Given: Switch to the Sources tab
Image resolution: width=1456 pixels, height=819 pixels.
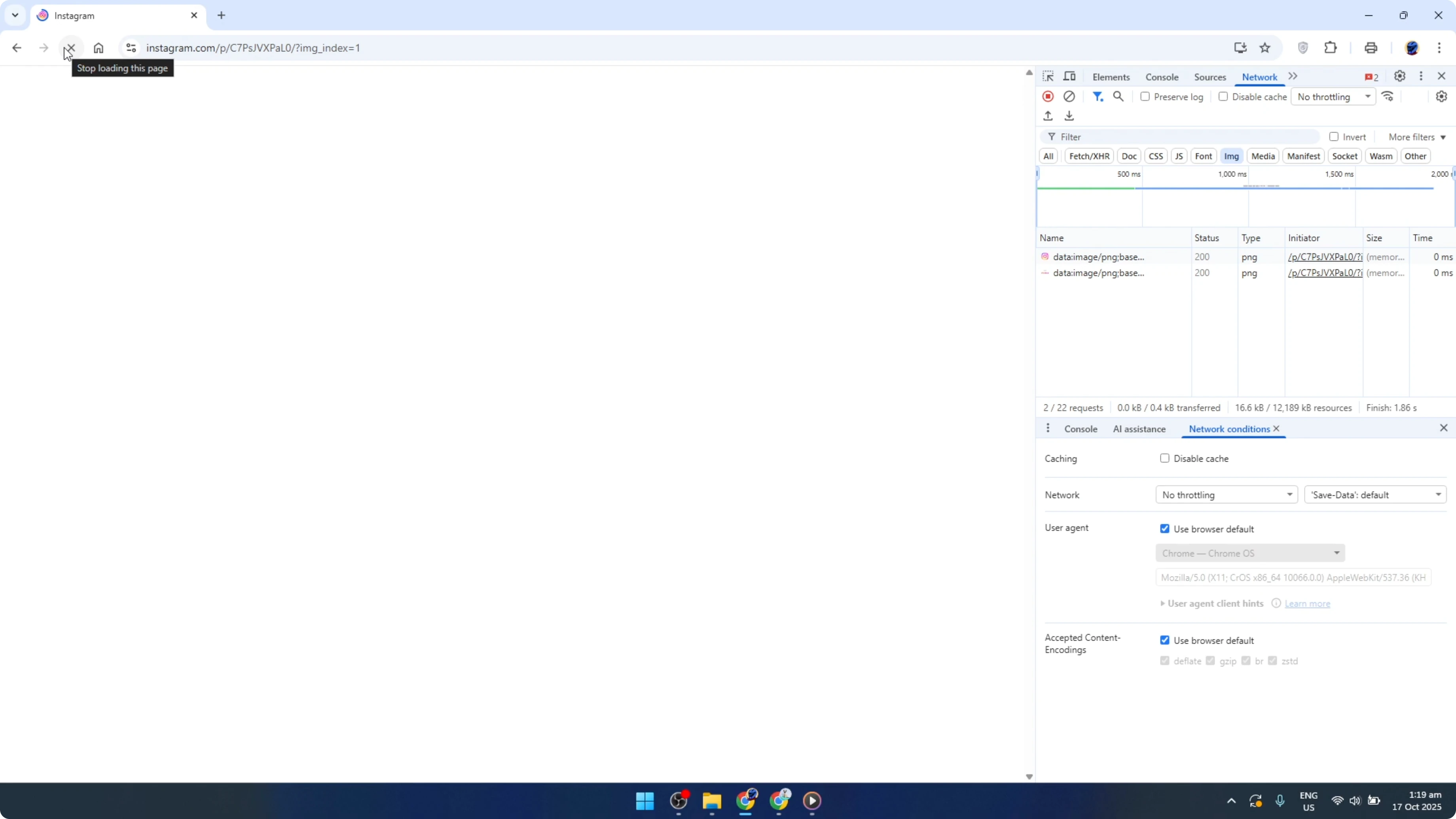Looking at the screenshot, I should point(1210,76).
